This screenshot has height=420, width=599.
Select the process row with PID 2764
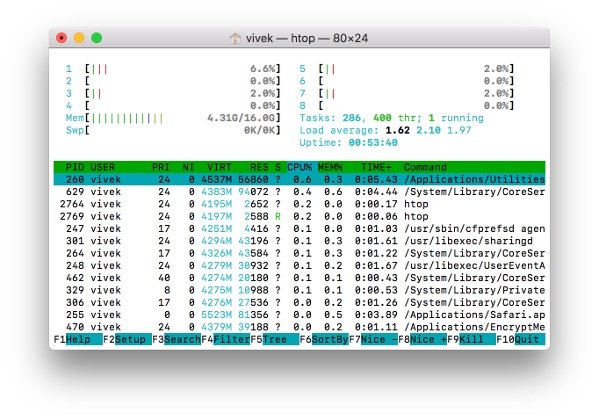(300, 204)
